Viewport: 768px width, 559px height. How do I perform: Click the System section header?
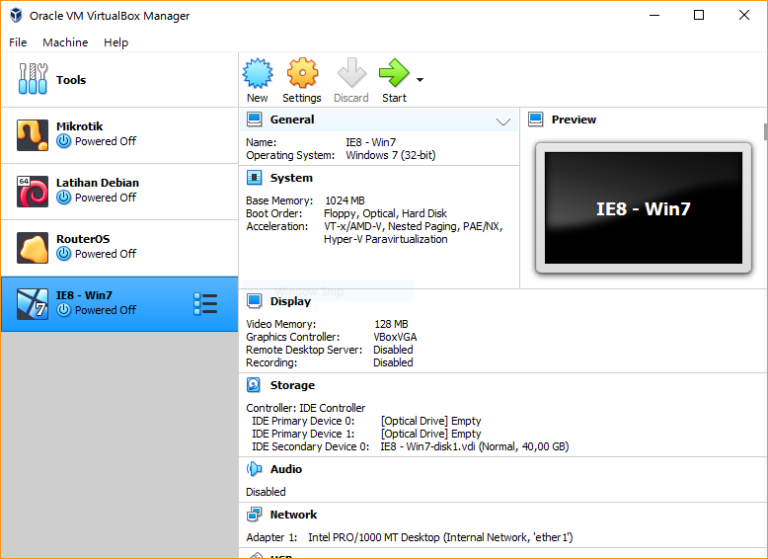[x=291, y=178]
